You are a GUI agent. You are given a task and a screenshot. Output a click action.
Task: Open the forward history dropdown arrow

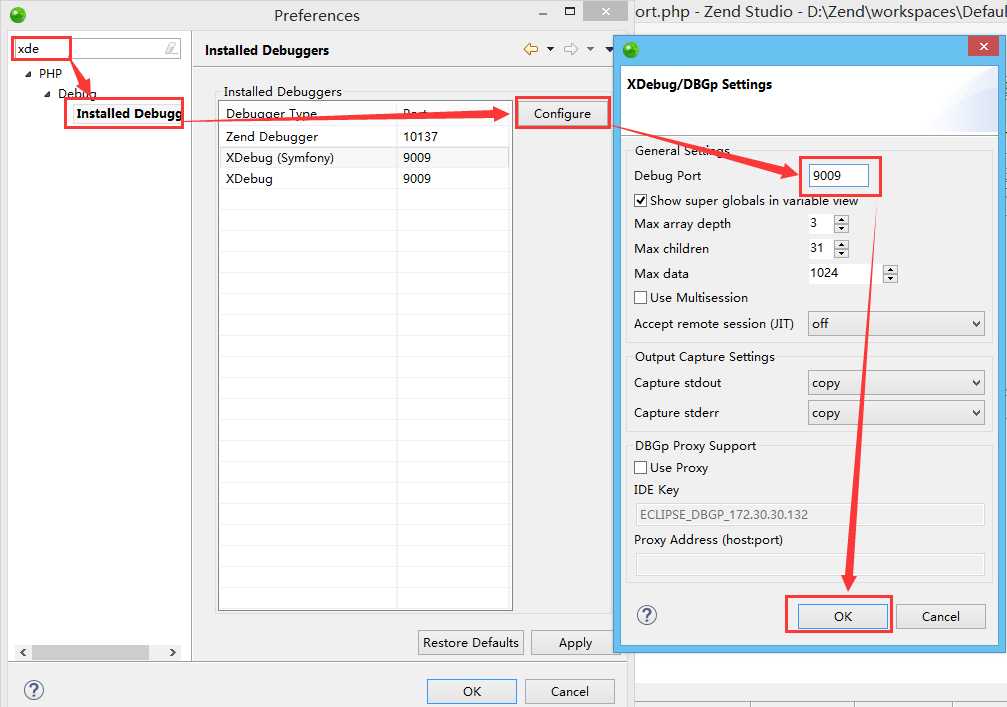pyautogui.click(x=590, y=49)
